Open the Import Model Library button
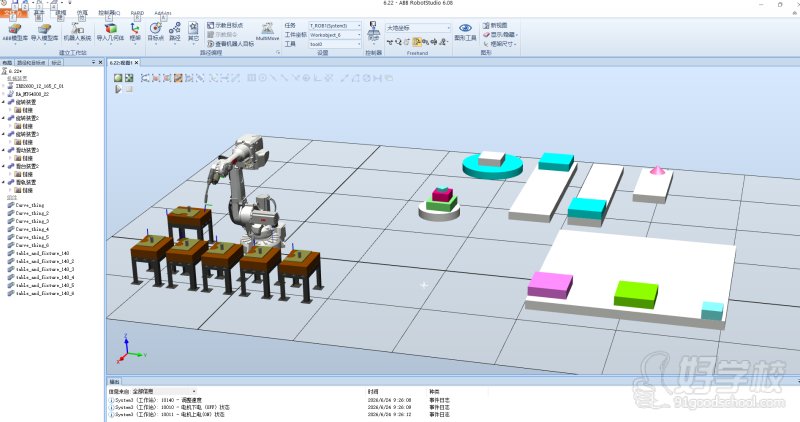Viewport: 800px width, 422px height. pos(44,32)
